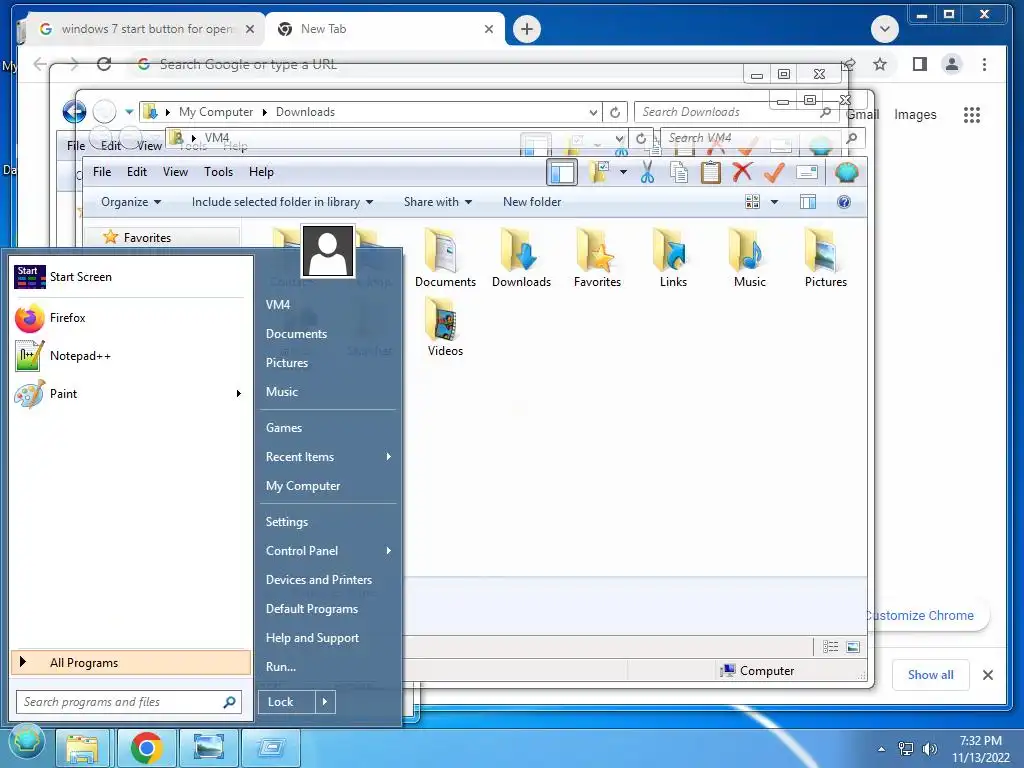Click the Lock button in Start menu
The width and height of the screenshot is (1024, 768).
287,702
